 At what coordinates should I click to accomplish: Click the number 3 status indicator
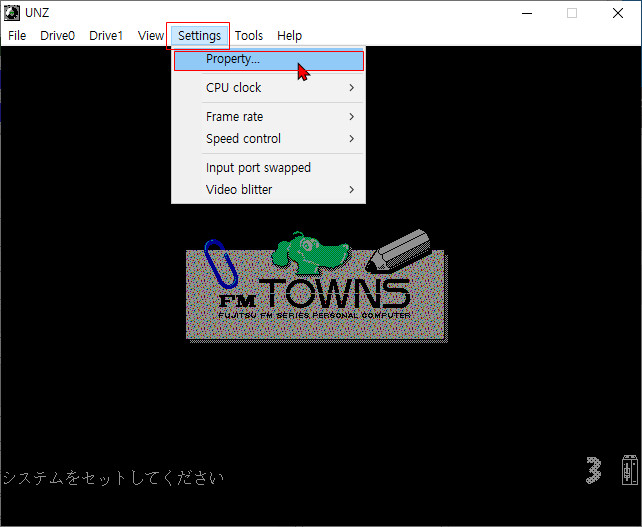point(593,470)
